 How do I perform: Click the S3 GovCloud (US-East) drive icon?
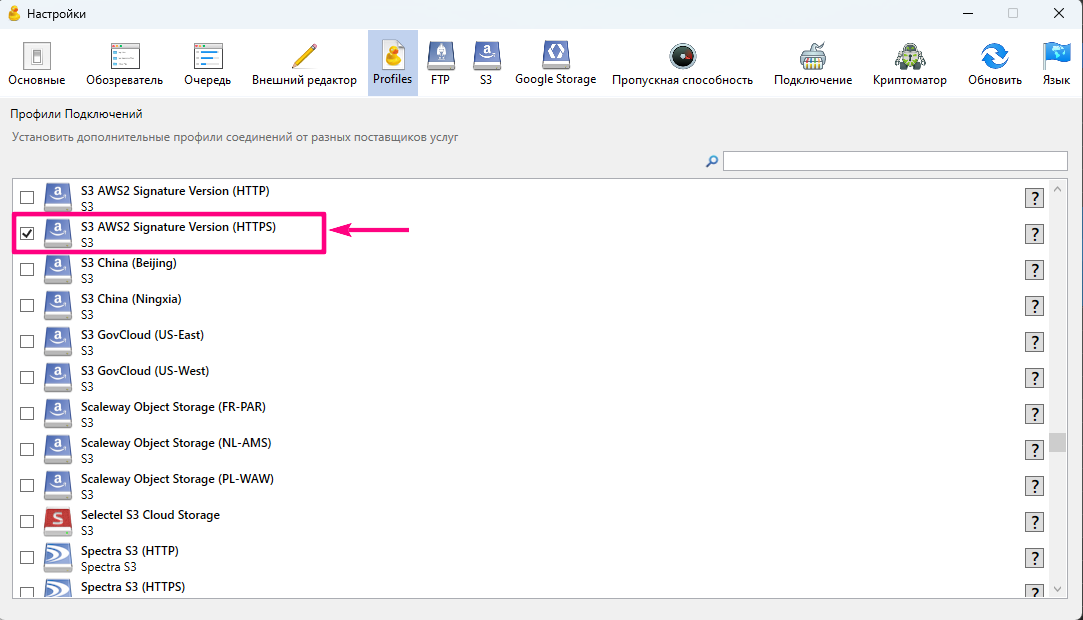coord(58,341)
